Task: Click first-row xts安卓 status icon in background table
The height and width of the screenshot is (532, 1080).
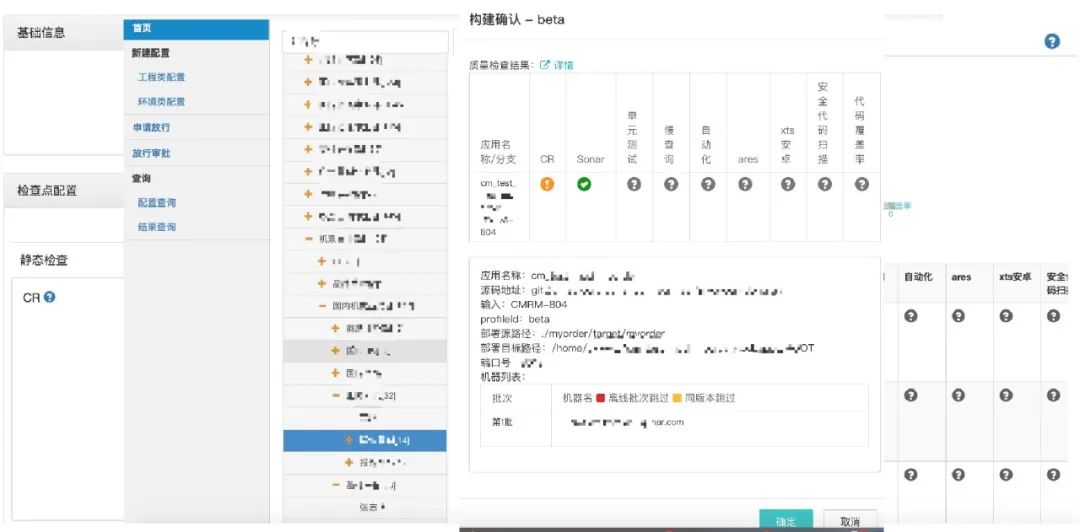Action: [x=1006, y=316]
